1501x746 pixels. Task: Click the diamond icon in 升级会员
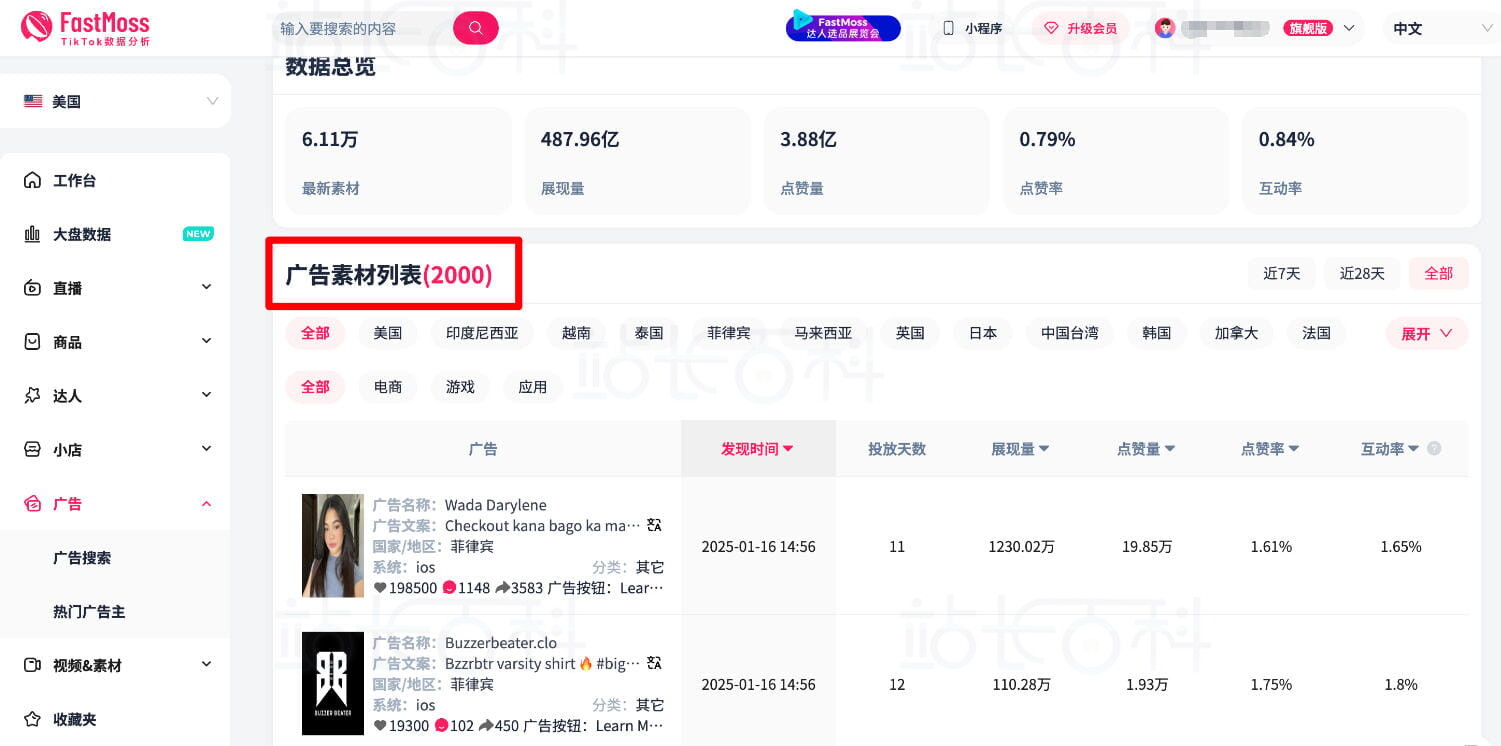tap(1051, 28)
